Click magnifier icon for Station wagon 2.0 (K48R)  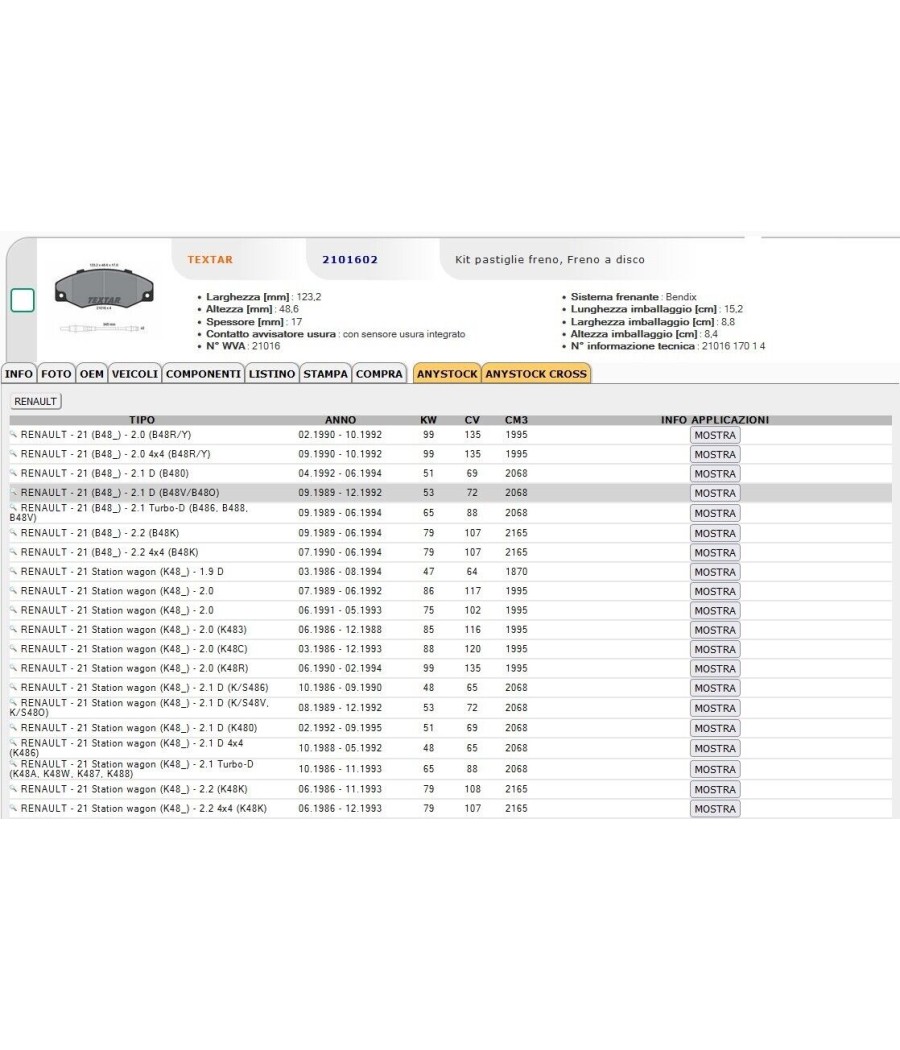tap(13, 668)
